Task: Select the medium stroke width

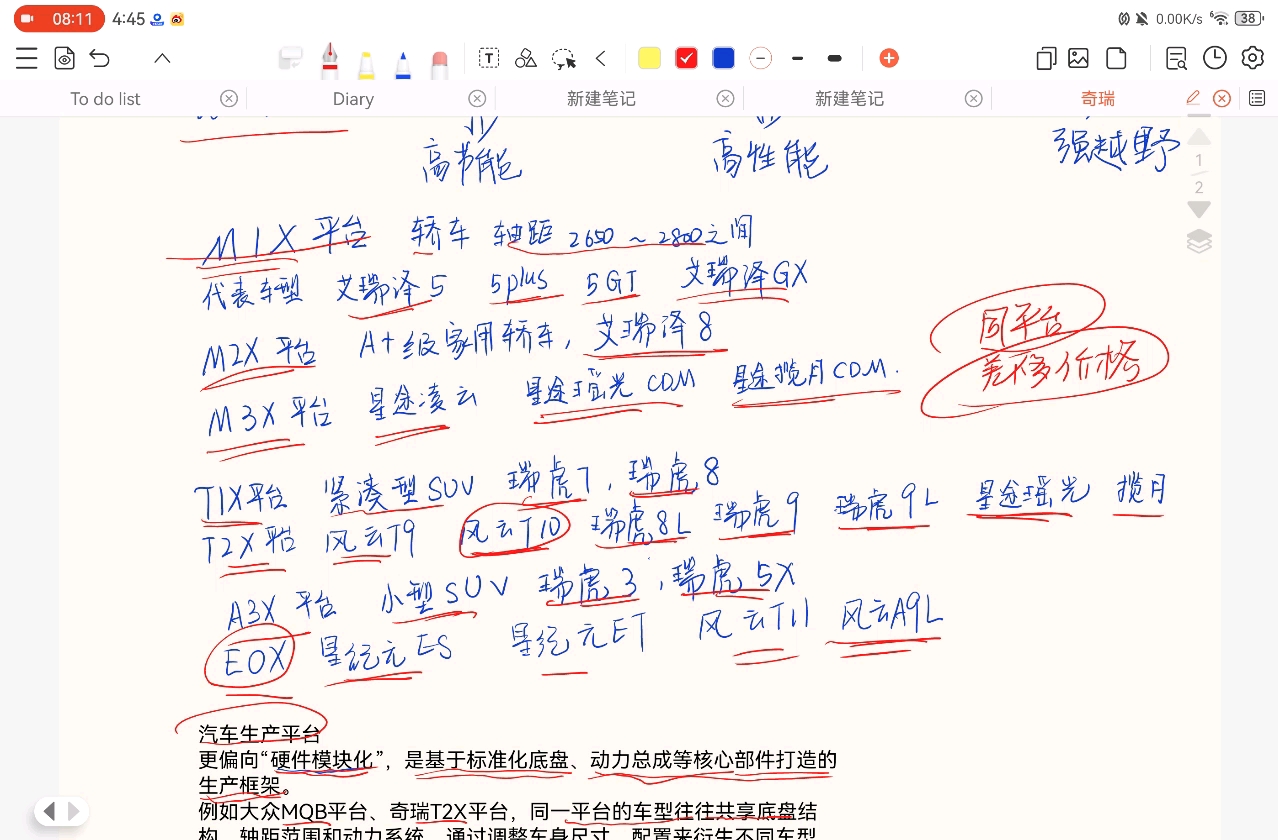Action: click(797, 58)
